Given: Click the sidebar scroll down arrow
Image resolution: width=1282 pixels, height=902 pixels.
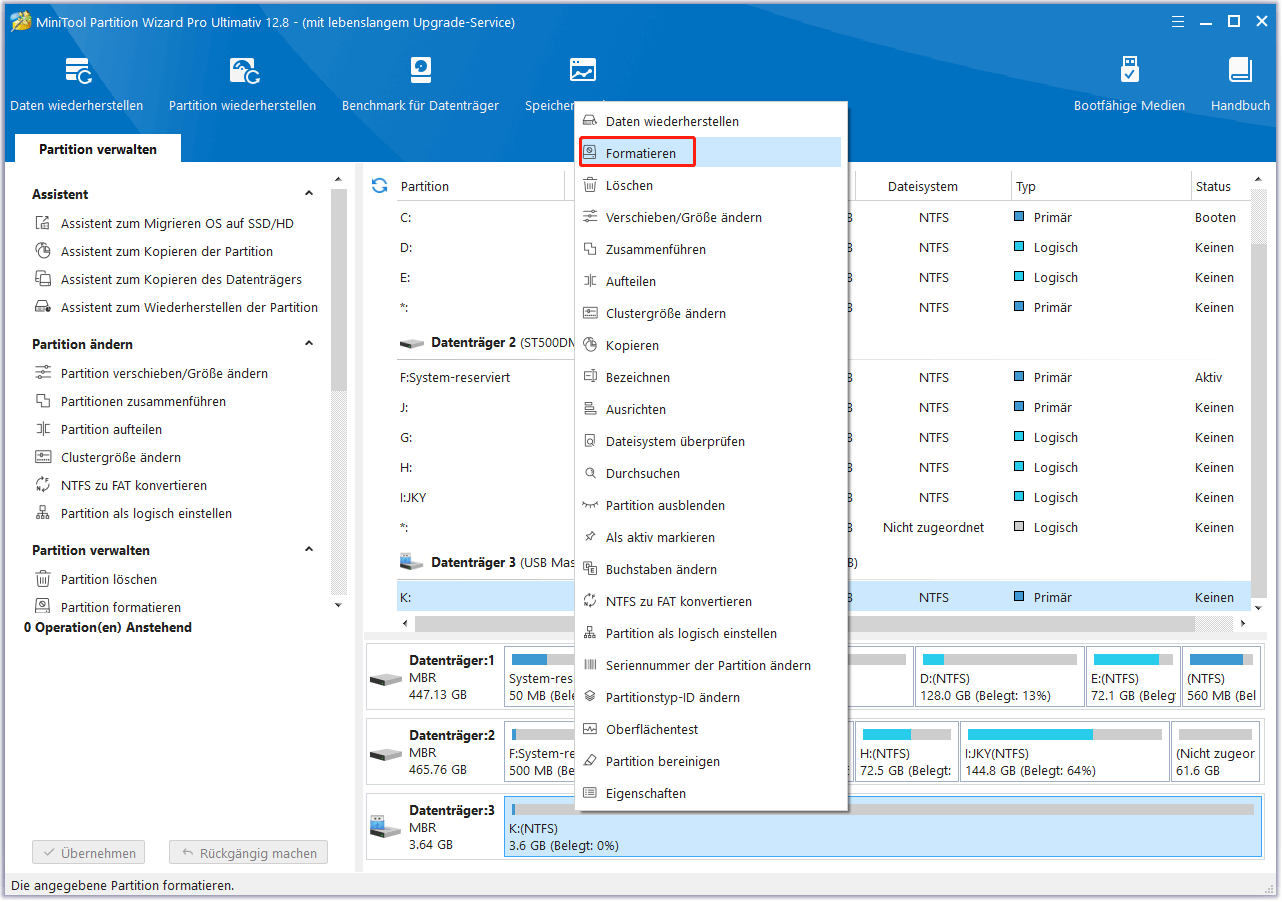Looking at the screenshot, I should (338, 605).
